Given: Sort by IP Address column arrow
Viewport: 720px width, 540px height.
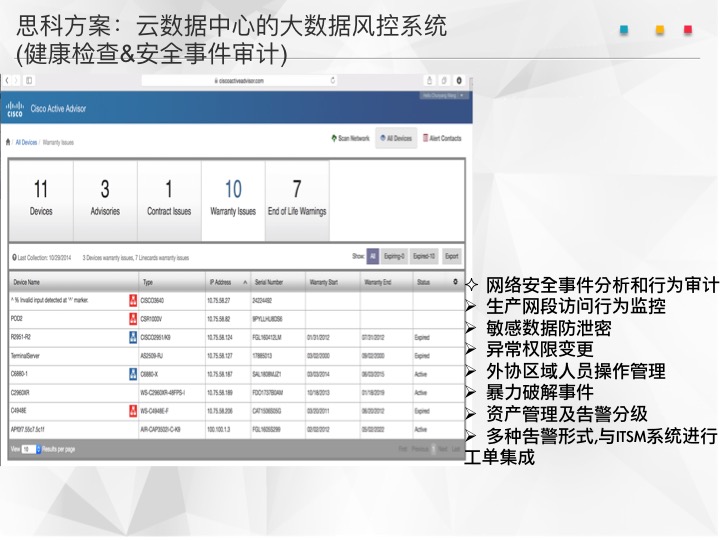Looking at the screenshot, I should 245,282.
